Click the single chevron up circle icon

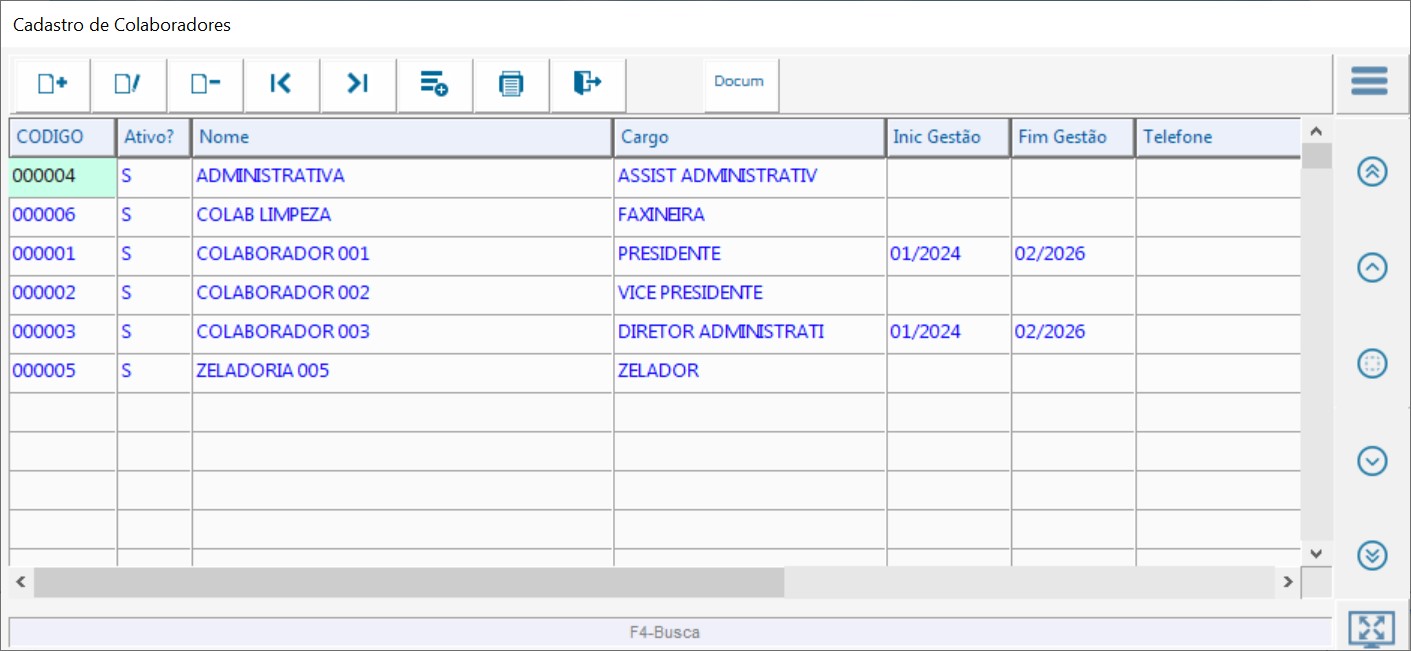pyautogui.click(x=1372, y=268)
